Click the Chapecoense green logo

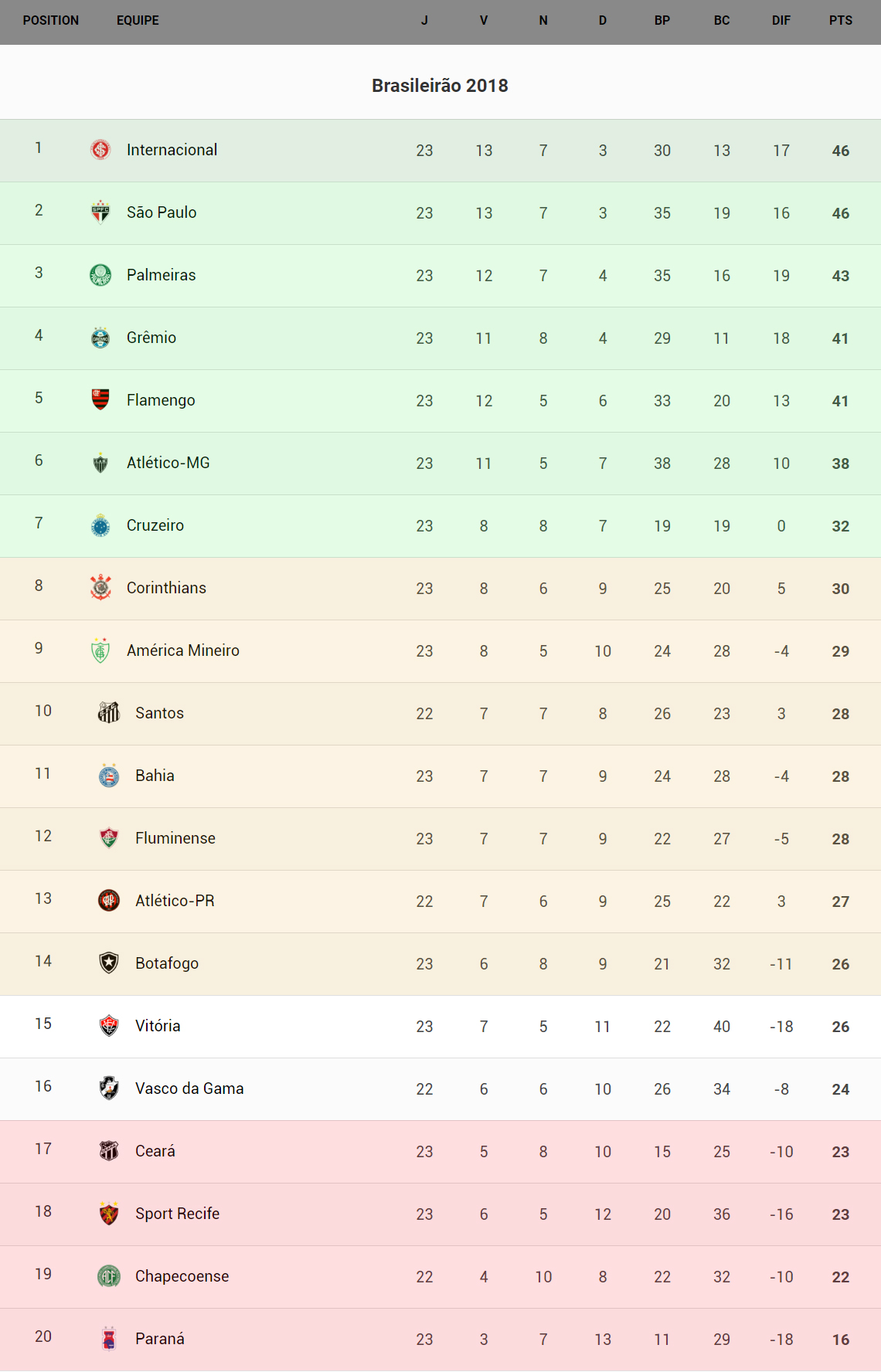click(109, 1275)
